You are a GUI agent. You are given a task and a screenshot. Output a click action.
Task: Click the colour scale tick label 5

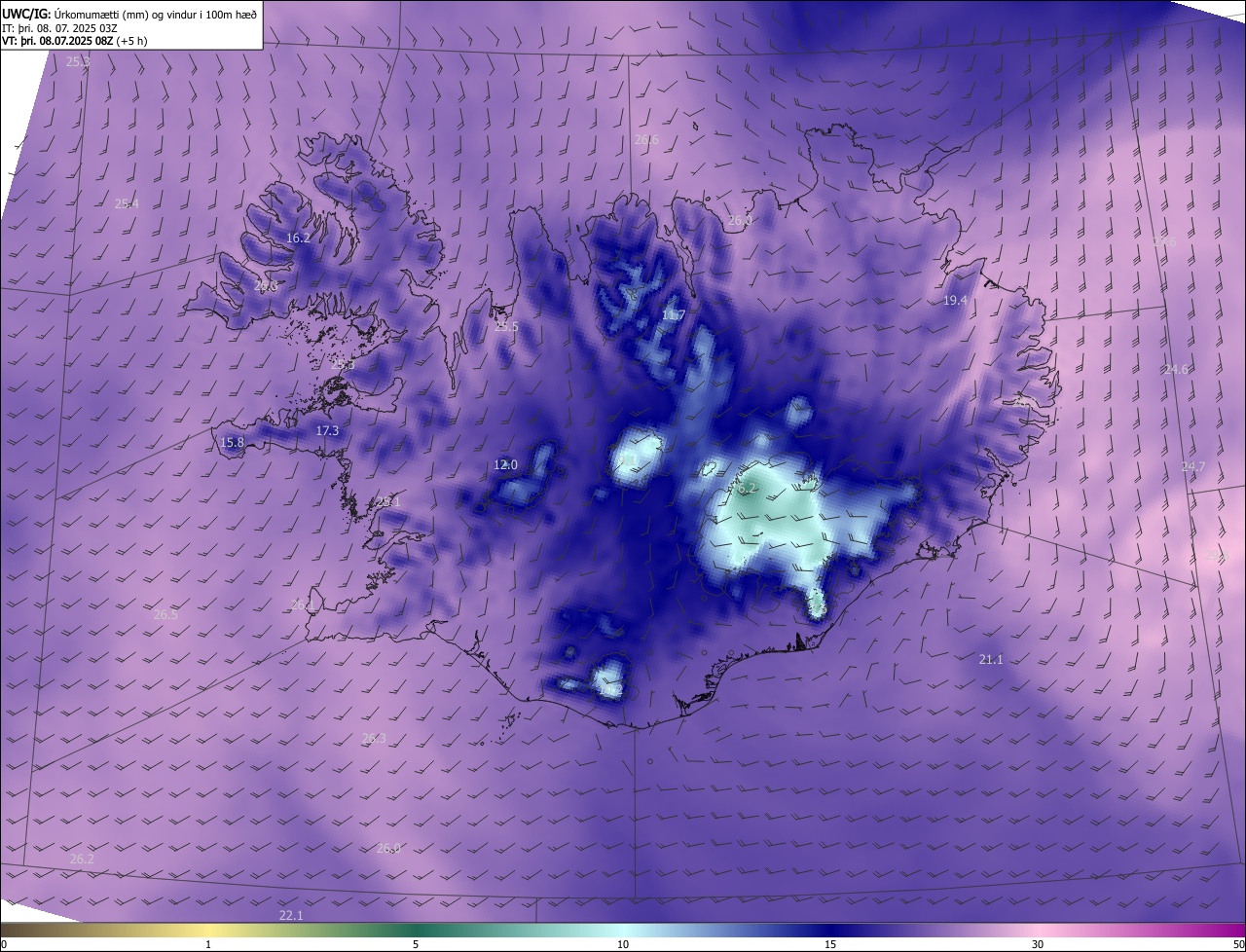[x=416, y=944]
